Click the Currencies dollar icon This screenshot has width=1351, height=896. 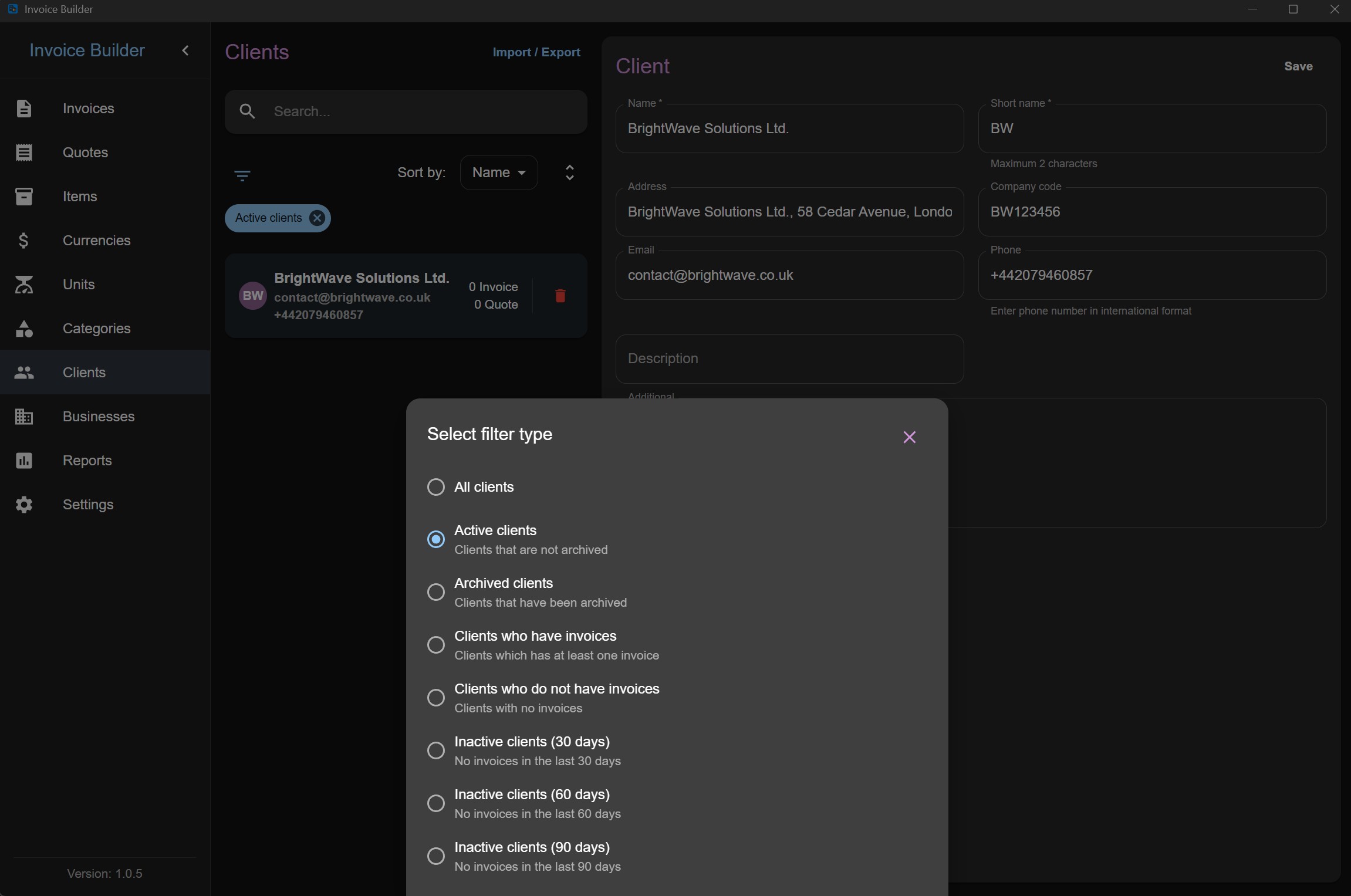coord(24,241)
